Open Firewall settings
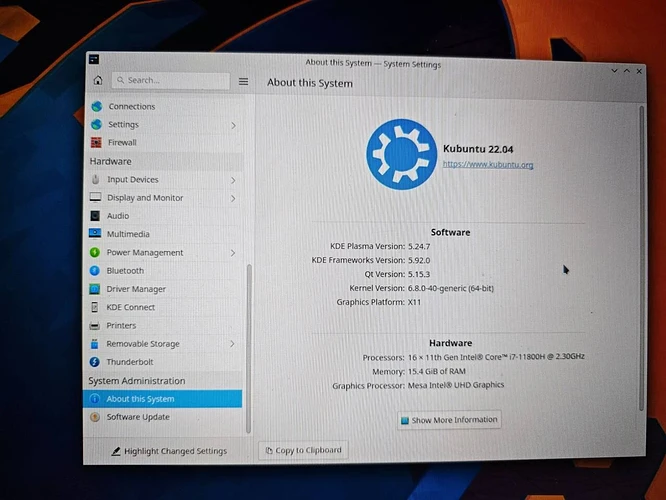The height and width of the screenshot is (500, 666). [x=121, y=143]
